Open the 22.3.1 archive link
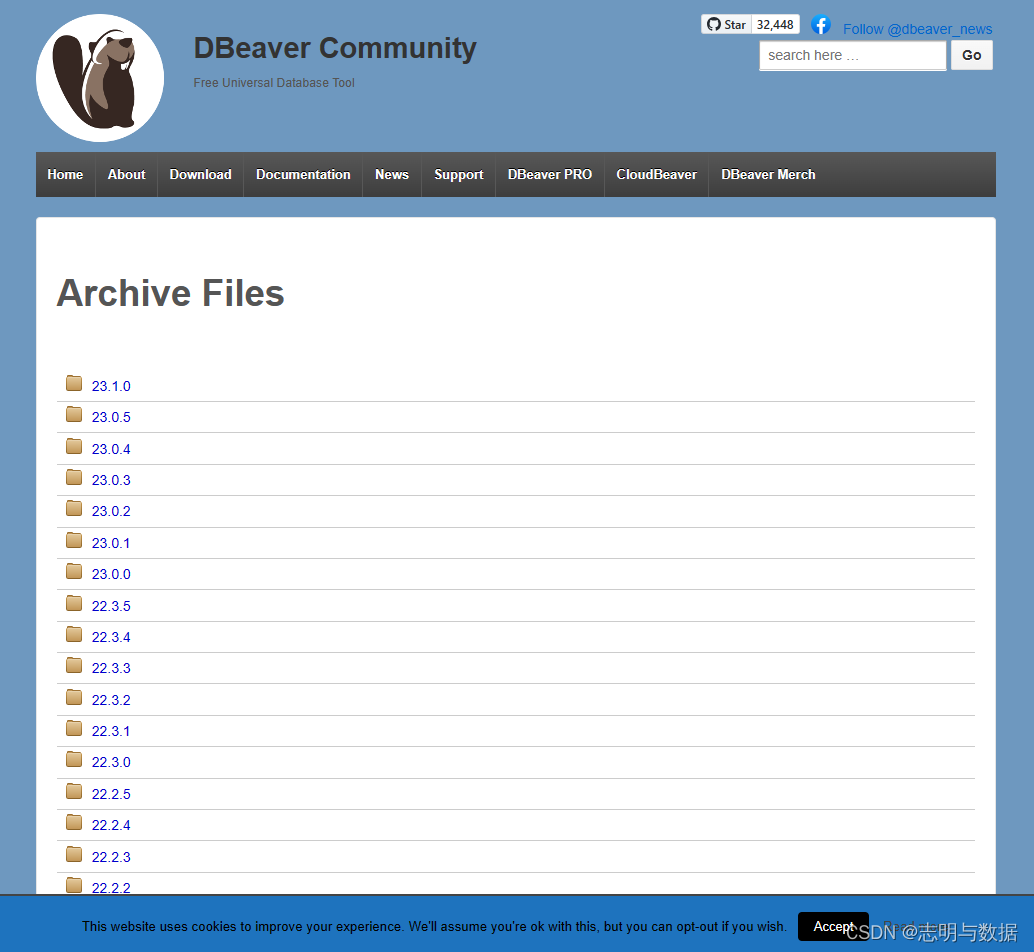 (111, 731)
